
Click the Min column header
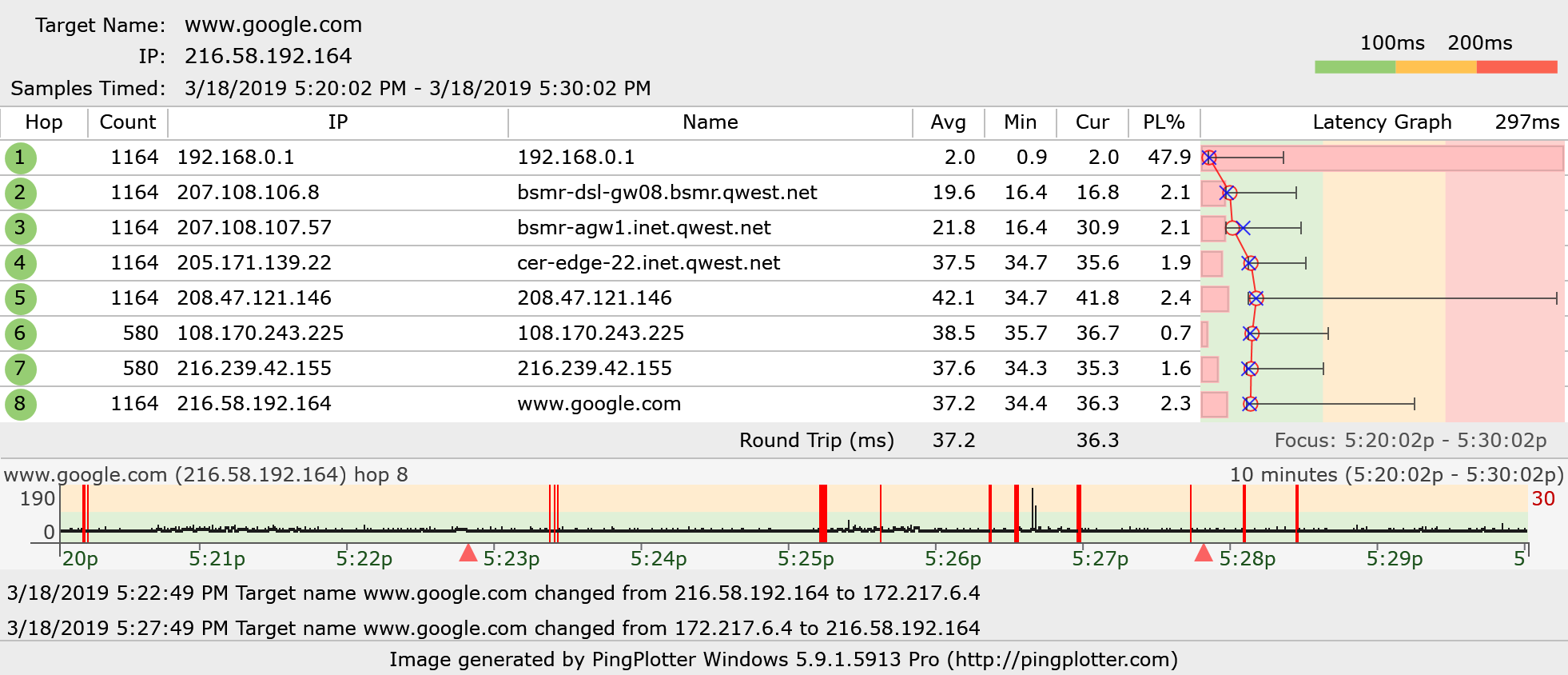point(1021,122)
